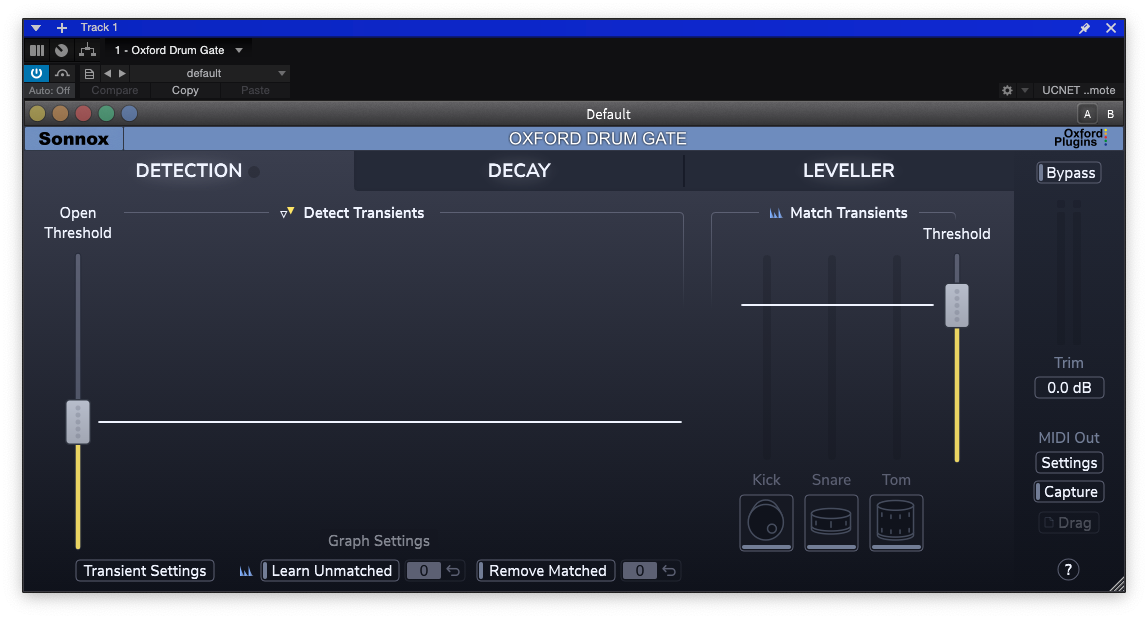Toggle the blue plugin power button
The width and height of the screenshot is (1148, 619).
[x=36, y=73]
